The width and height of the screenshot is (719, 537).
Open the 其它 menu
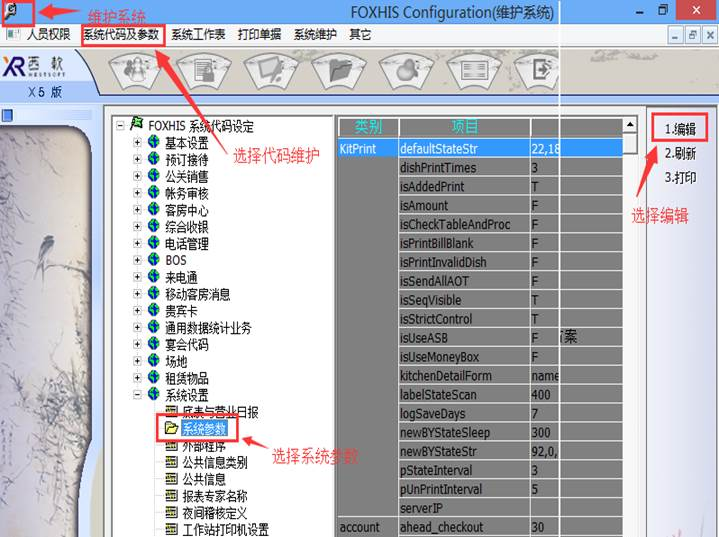tap(360, 34)
